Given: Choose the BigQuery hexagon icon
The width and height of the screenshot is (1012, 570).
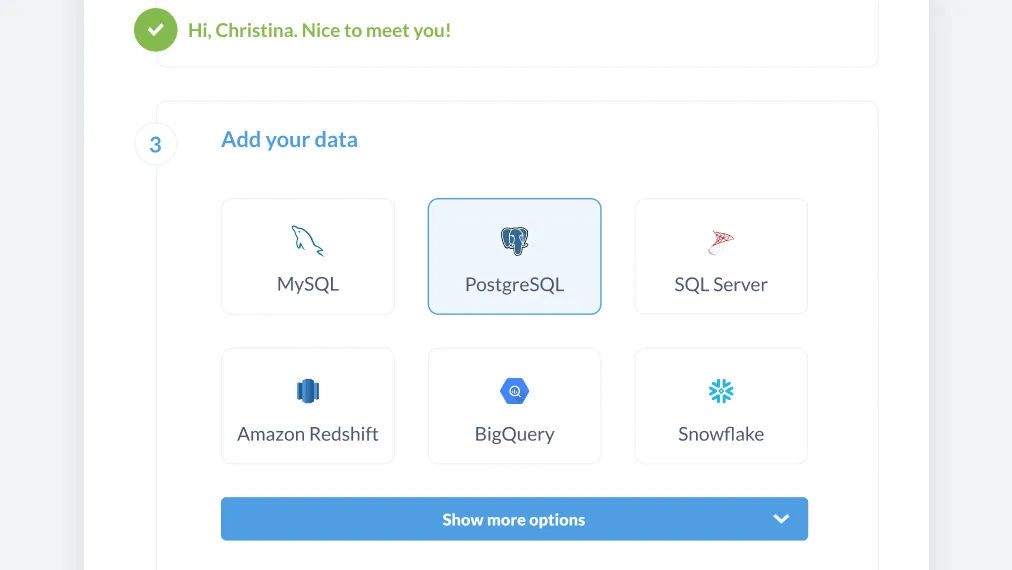Looking at the screenshot, I should click(514, 391).
